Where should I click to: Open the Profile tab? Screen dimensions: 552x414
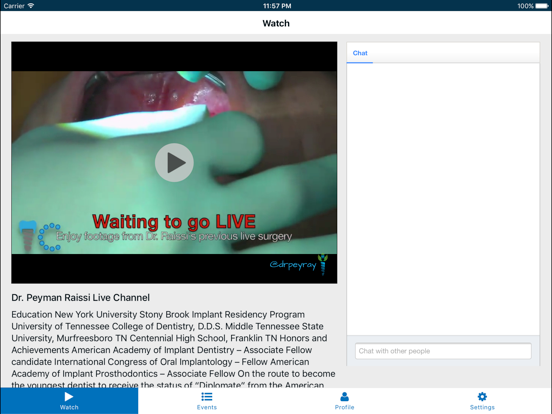tap(344, 401)
